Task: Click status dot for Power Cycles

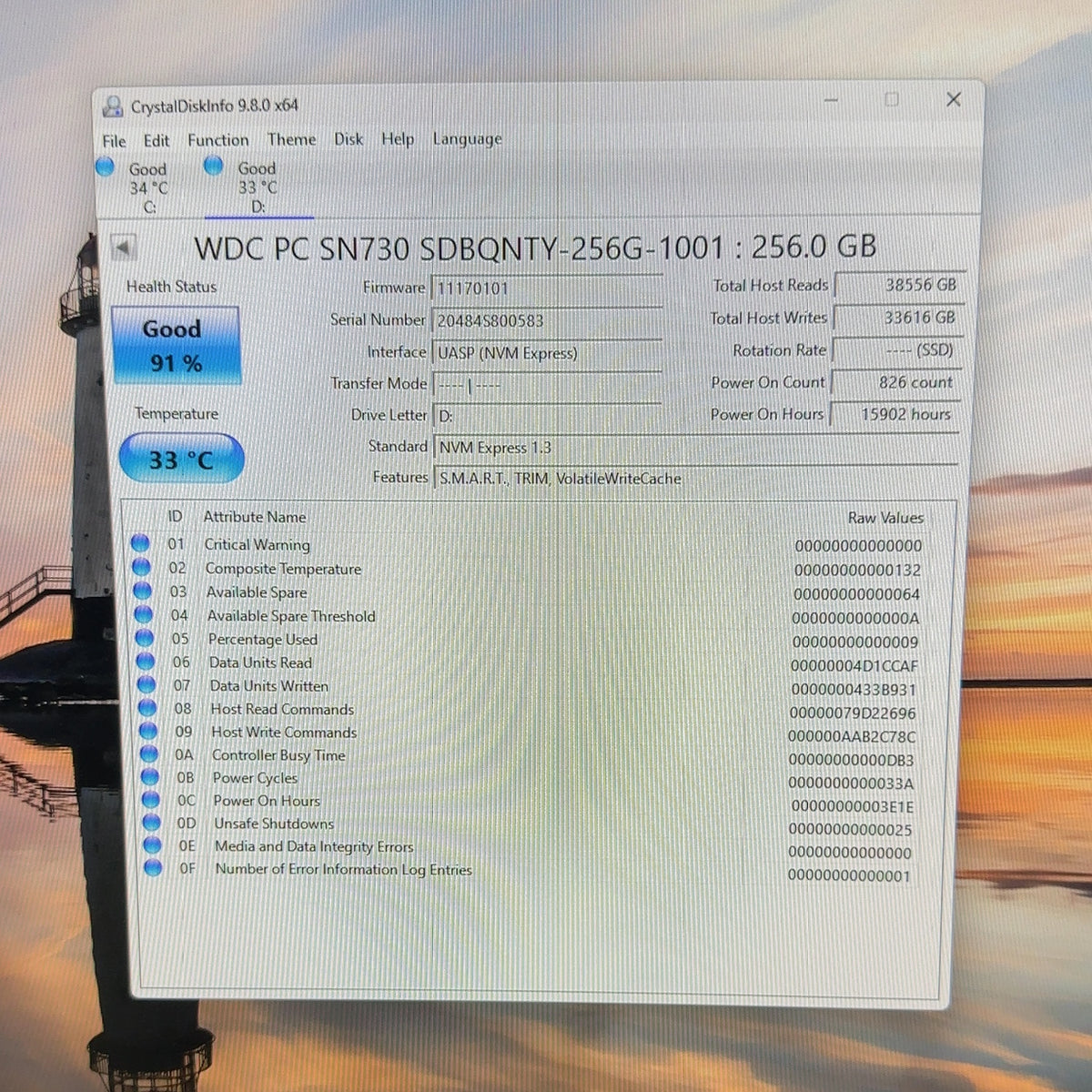Action: 149,777
